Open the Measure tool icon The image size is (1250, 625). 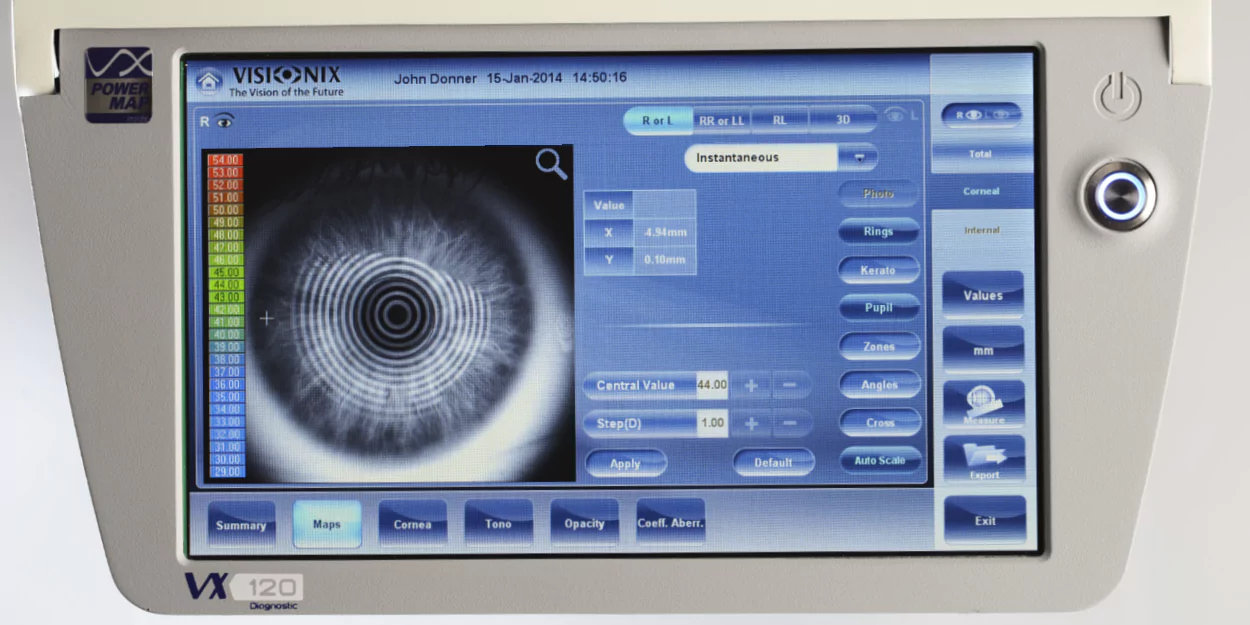pyautogui.click(x=984, y=405)
